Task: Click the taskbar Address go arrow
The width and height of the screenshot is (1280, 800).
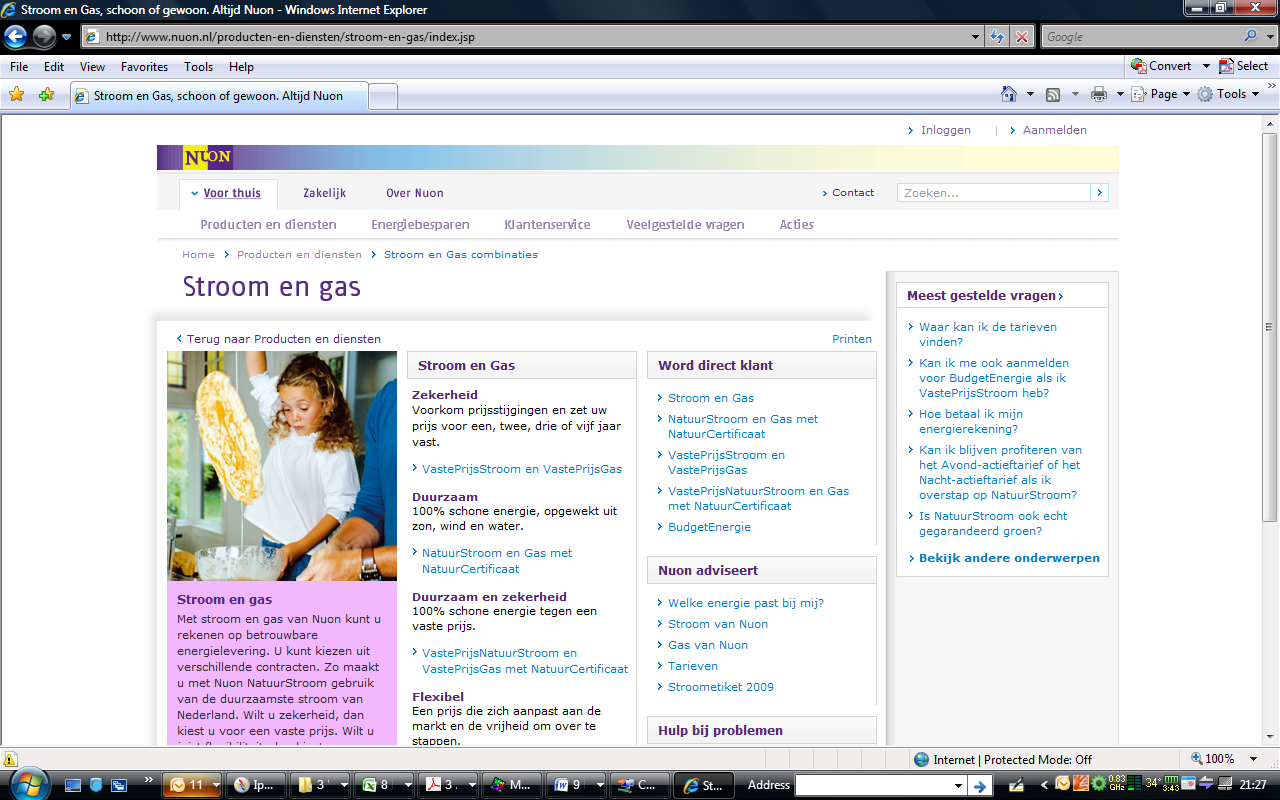Action: pyautogui.click(x=981, y=785)
